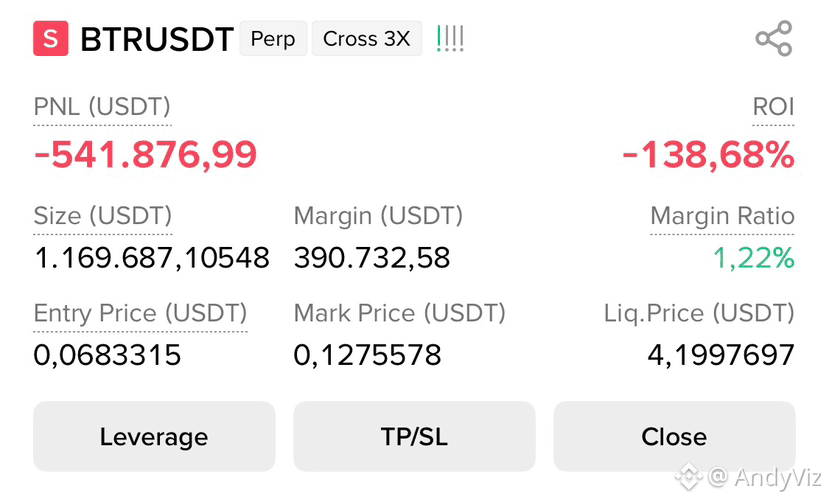The height and width of the screenshot is (502, 829).
Task: Select the Perp contract tag
Action: (273, 39)
